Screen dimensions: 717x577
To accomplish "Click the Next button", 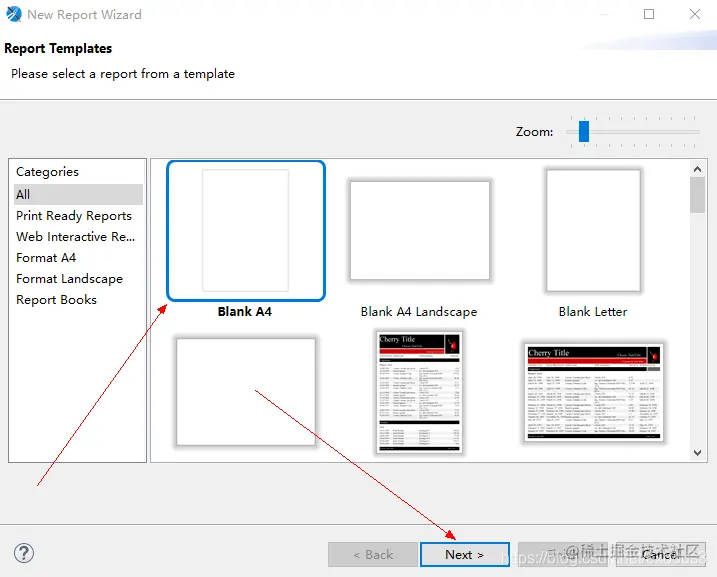I will [x=465, y=555].
